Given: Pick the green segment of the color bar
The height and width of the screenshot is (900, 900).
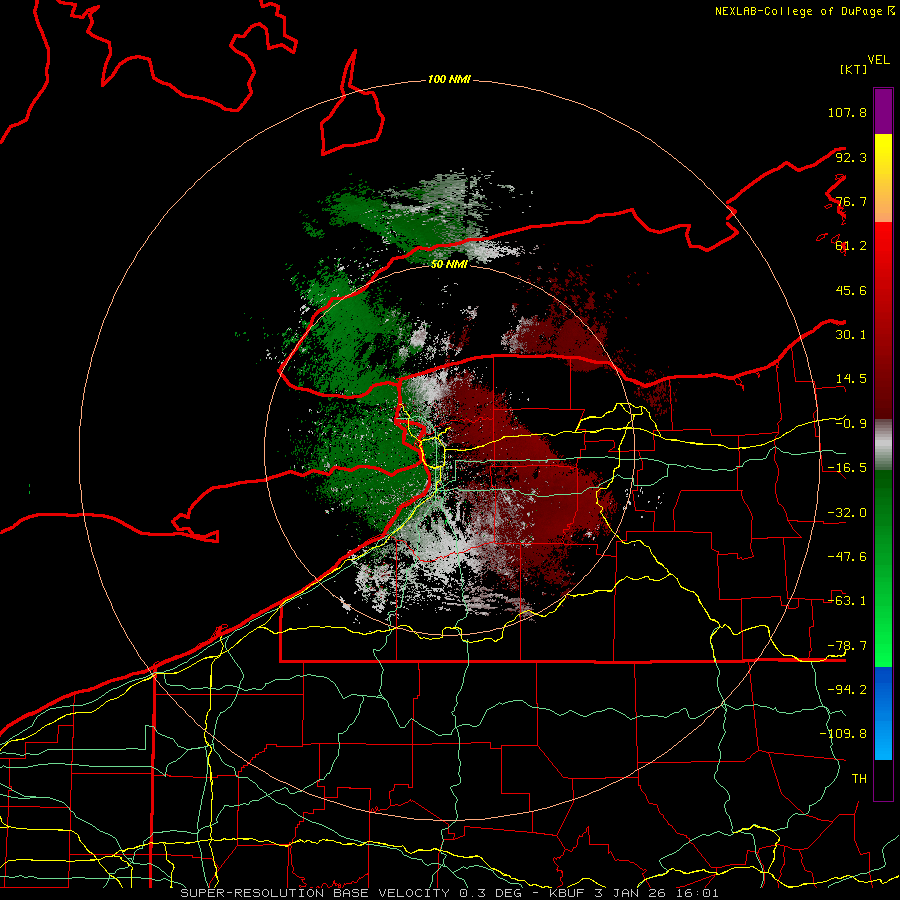Looking at the screenshot, I should 883,568.
